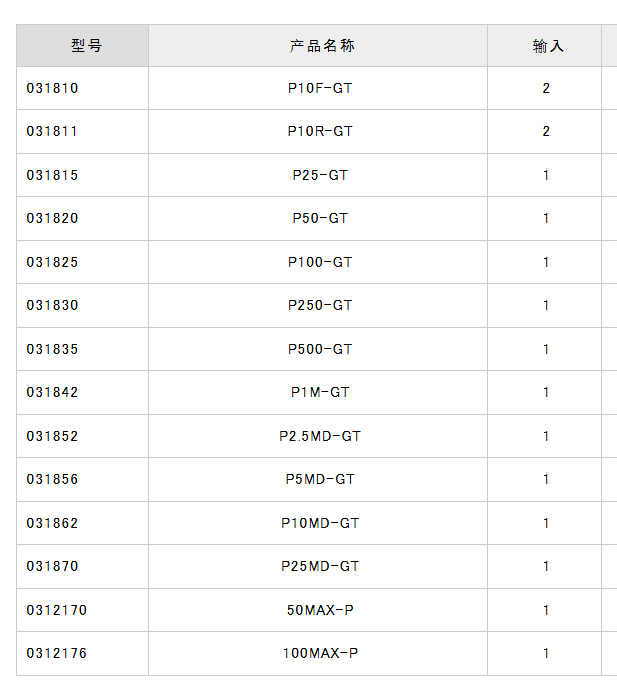
Task: Click product name P10F-GT
Action: point(320,88)
